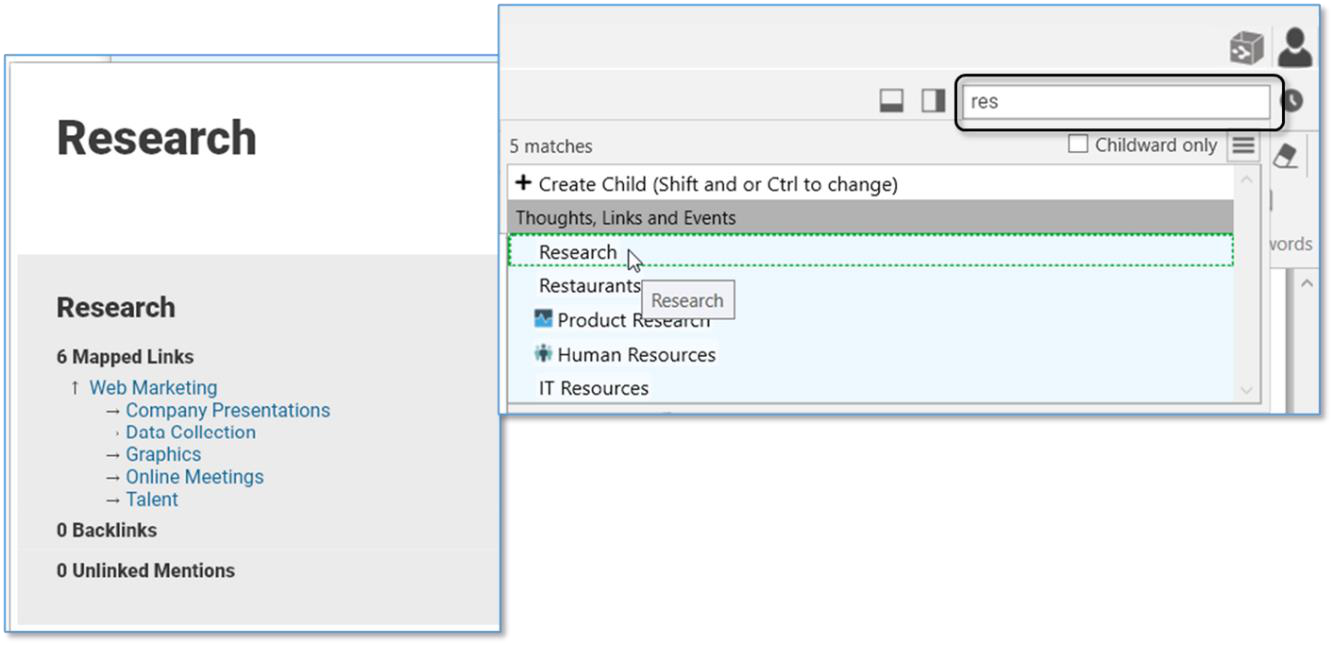Select the eraser icon
This screenshot has height=645, width=1333.
[1286, 155]
